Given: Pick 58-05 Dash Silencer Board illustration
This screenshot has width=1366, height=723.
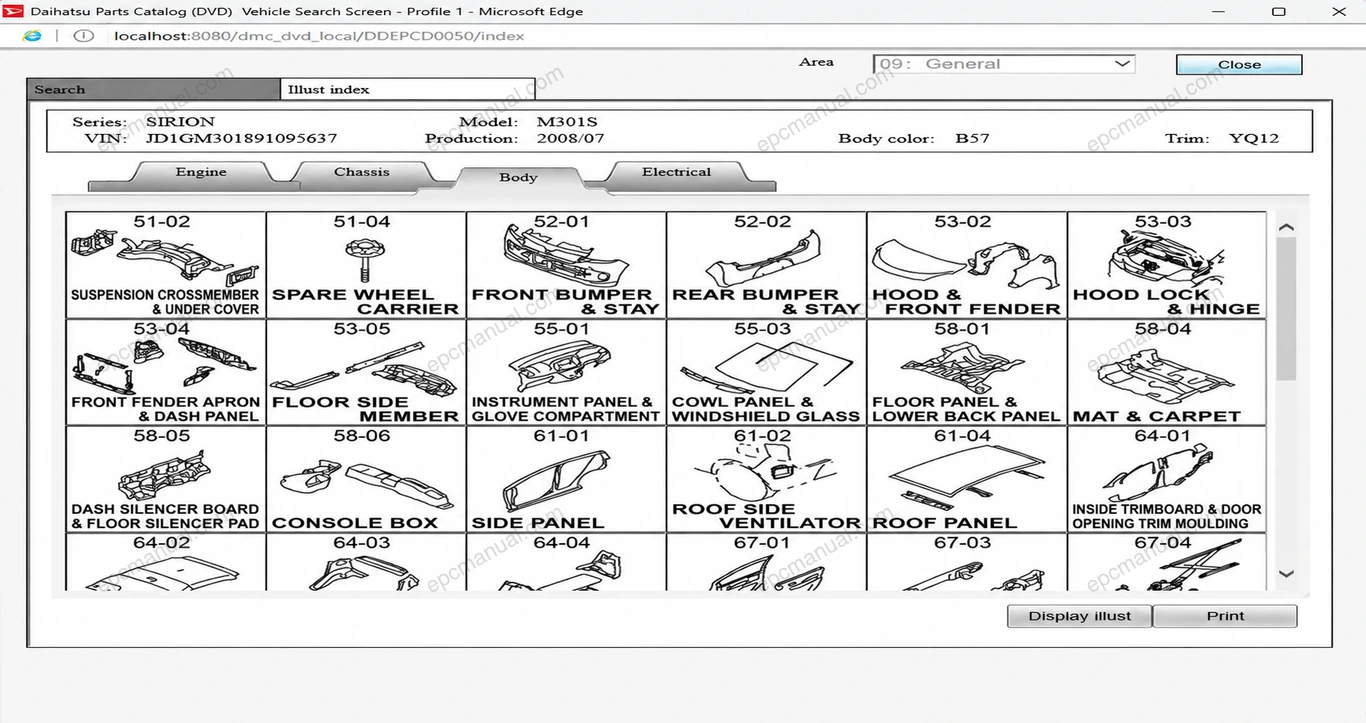Looking at the screenshot, I should (x=166, y=479).
